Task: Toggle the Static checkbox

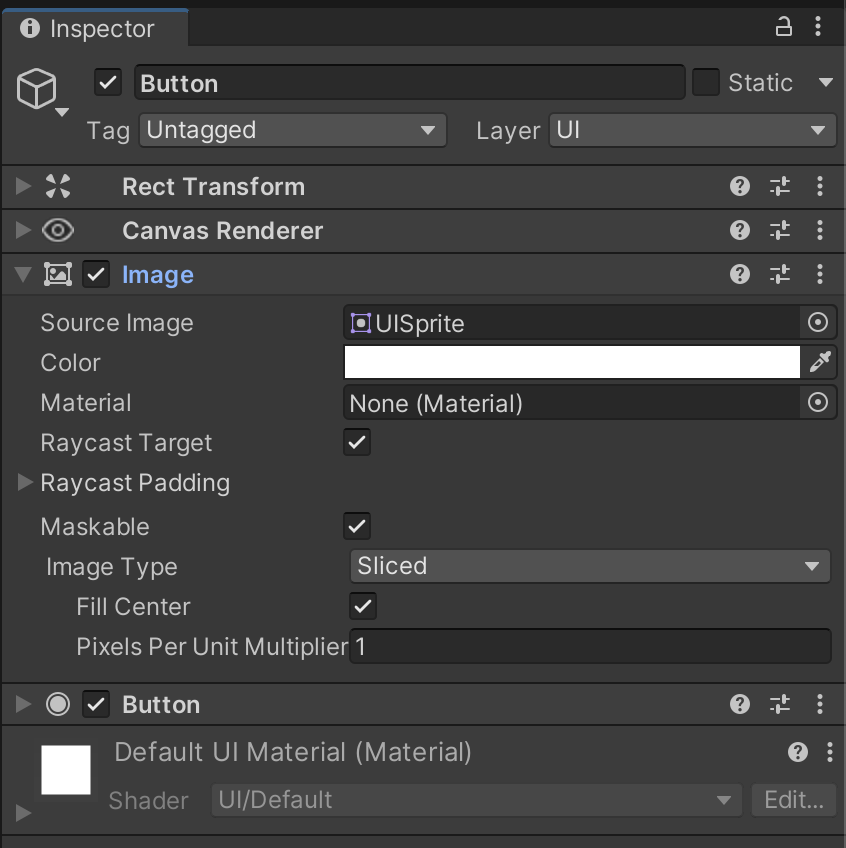Action: click(x=706, y=82)
